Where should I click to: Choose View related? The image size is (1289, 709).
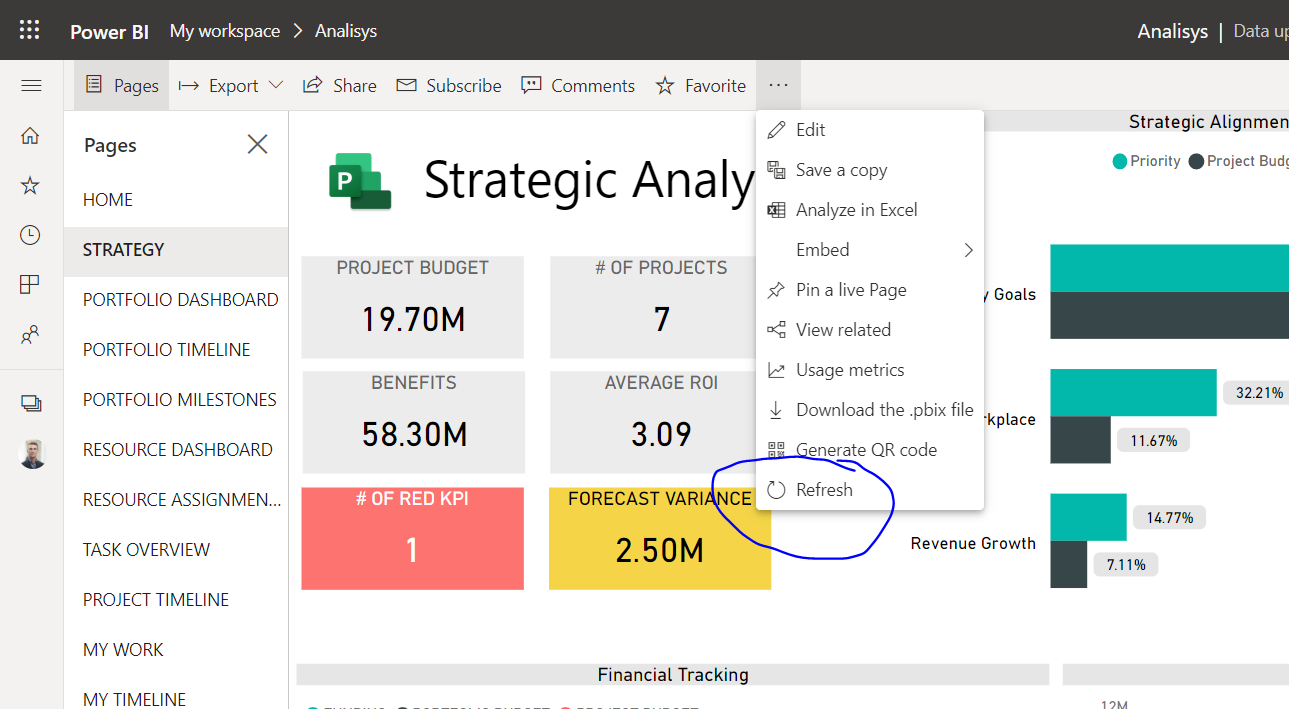point(870,330)
